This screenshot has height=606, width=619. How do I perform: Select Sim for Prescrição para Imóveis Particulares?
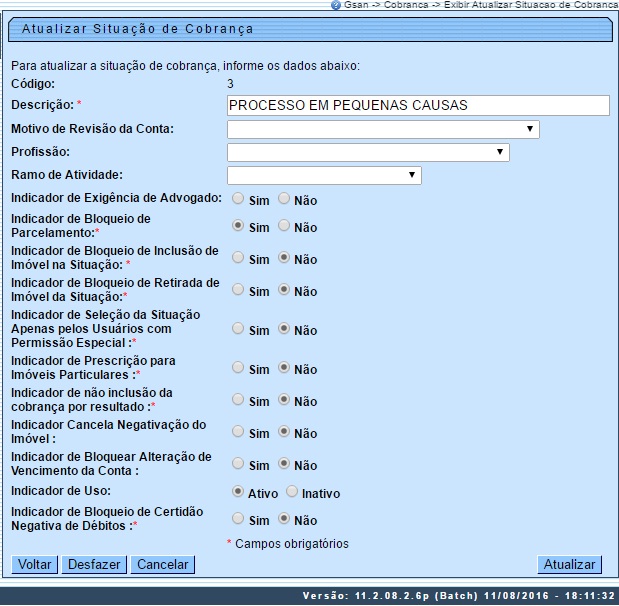point(238,368)
